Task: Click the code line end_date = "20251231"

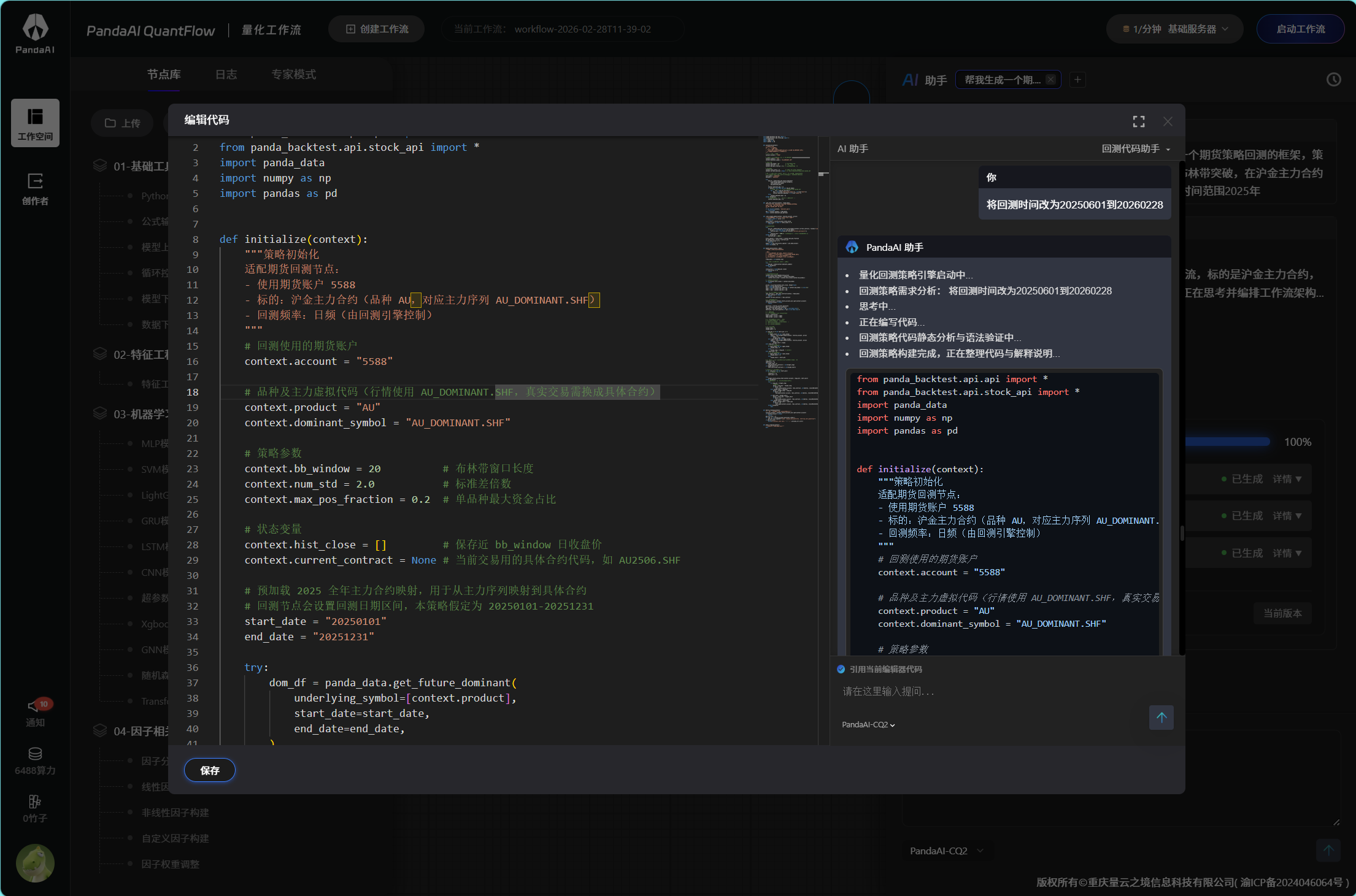Action: (x=309, y=637)
